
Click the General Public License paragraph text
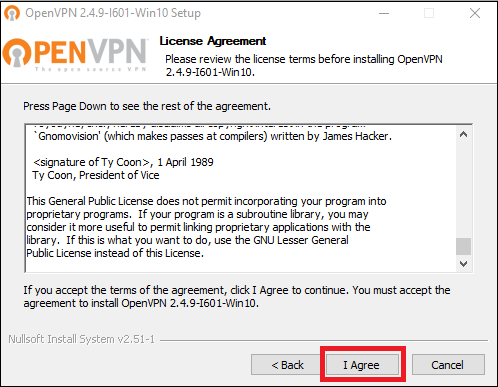coord(206,227)
